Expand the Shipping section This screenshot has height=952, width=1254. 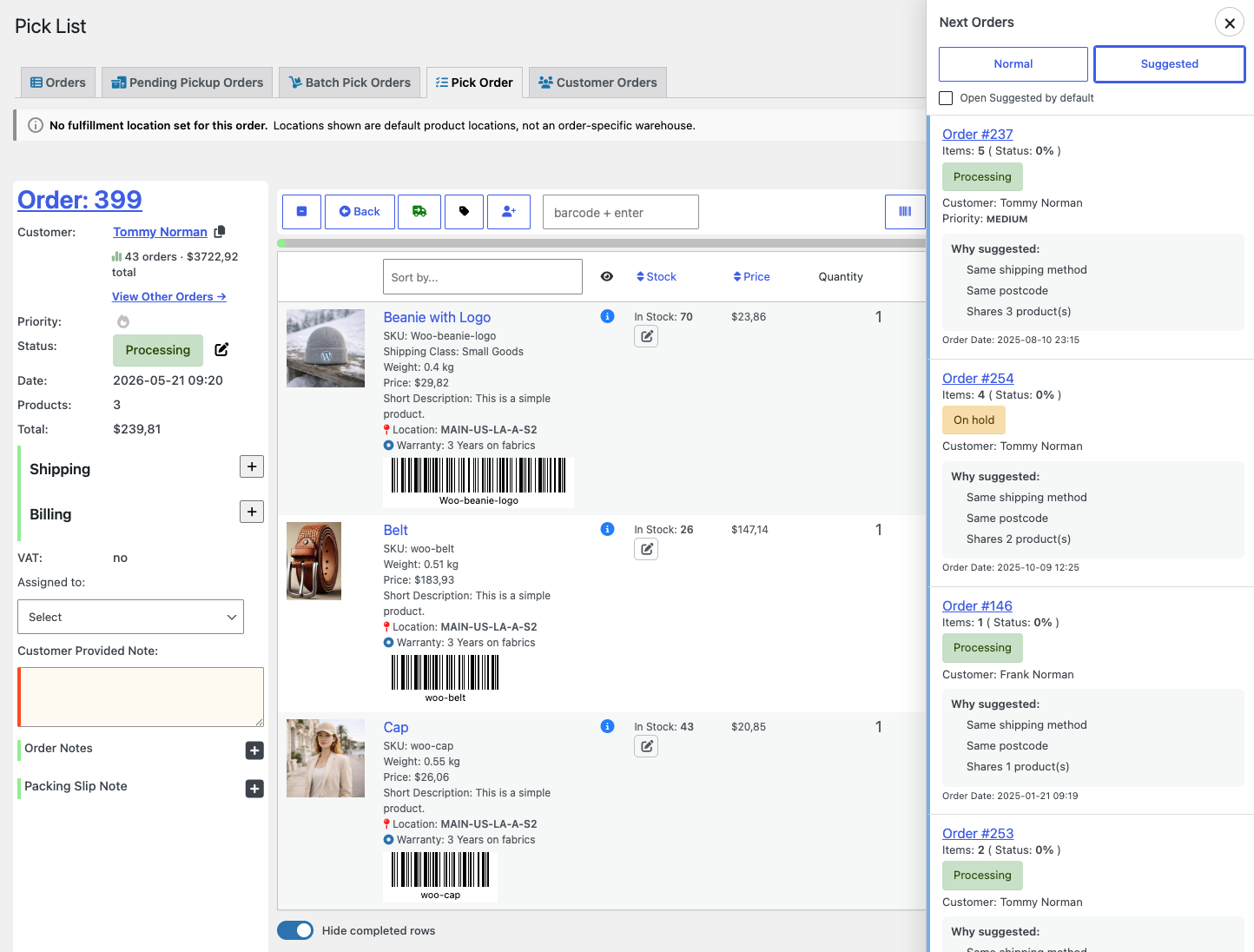coord(252,466)
